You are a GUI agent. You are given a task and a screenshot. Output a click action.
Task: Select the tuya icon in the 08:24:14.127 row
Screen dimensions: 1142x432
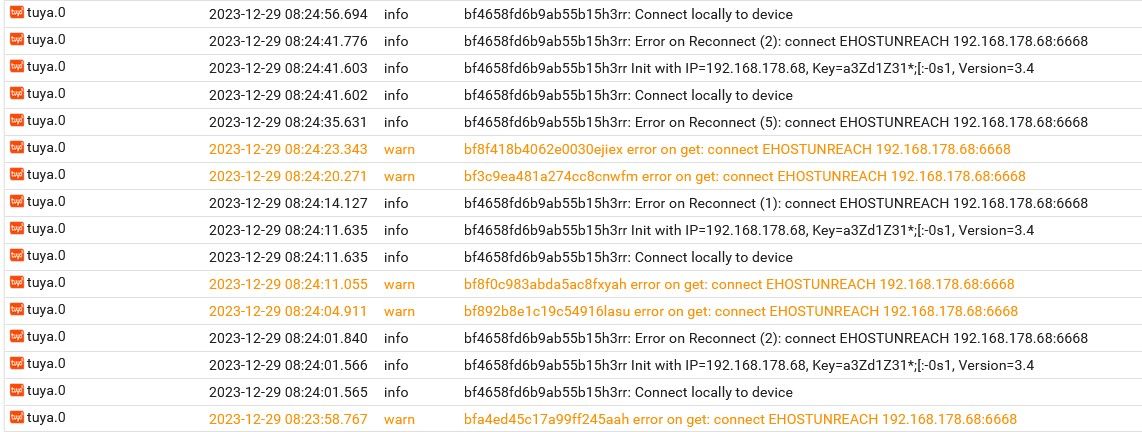pyautogui.click(x=17, y=202)
